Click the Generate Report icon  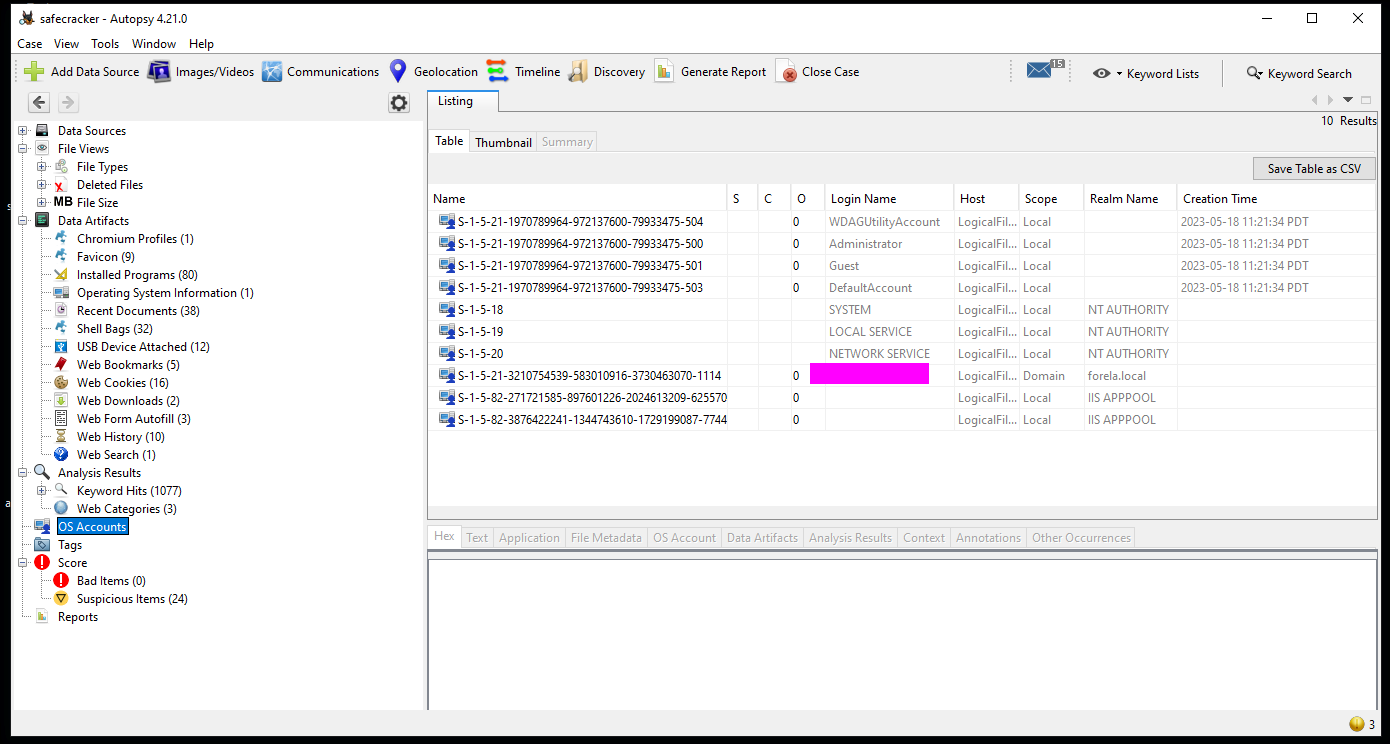click(664, 72)
